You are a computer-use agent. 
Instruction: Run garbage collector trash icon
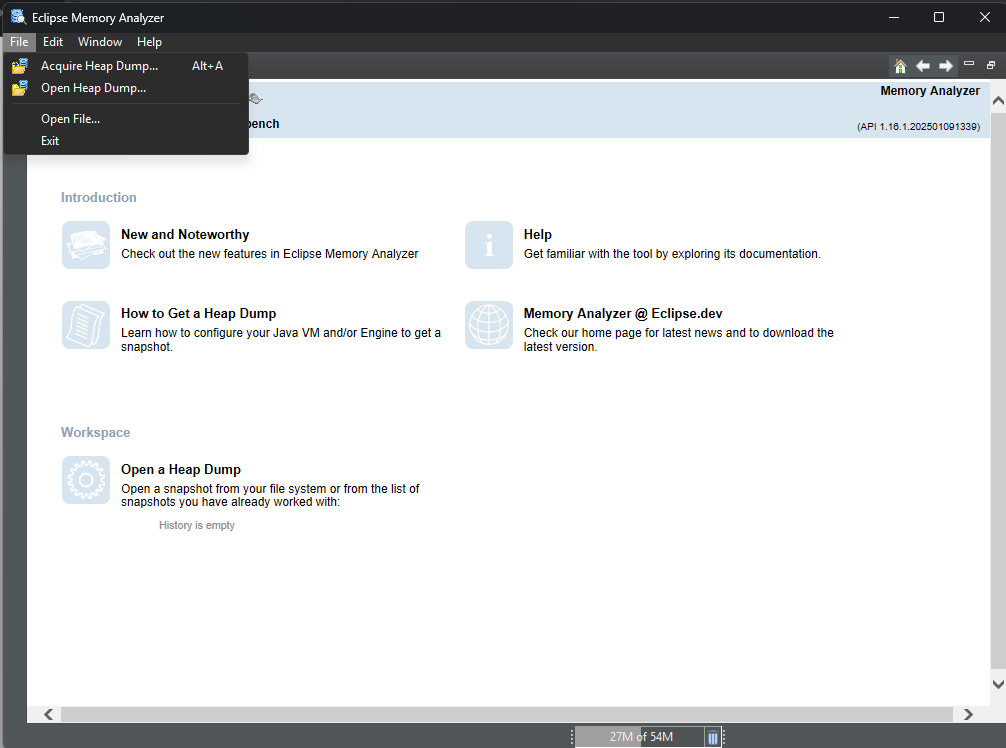(713, 737)
